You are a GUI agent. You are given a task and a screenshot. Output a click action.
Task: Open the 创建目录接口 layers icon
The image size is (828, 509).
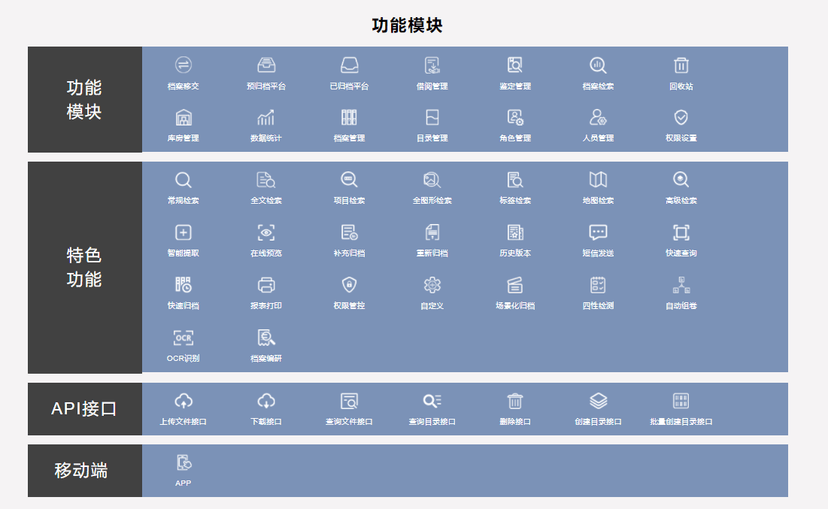[x=598, y=401]
